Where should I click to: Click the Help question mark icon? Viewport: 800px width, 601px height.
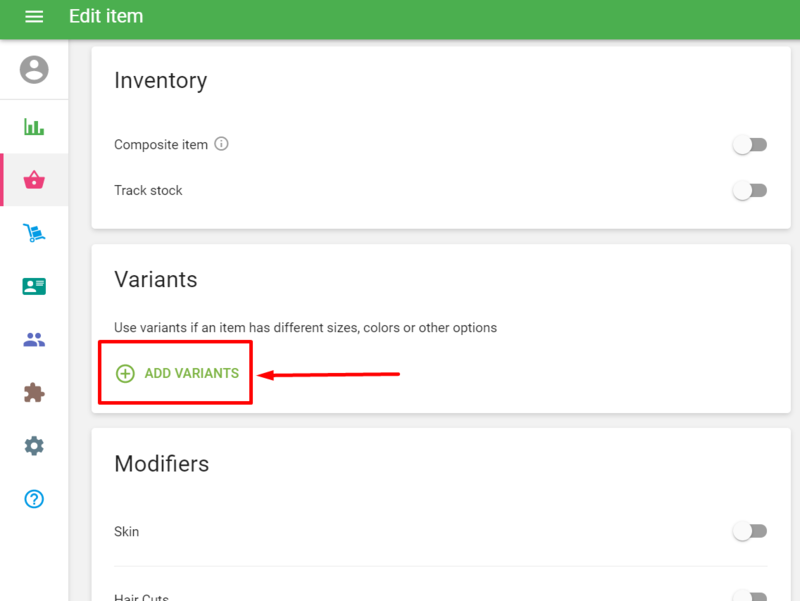pos(34,499)
